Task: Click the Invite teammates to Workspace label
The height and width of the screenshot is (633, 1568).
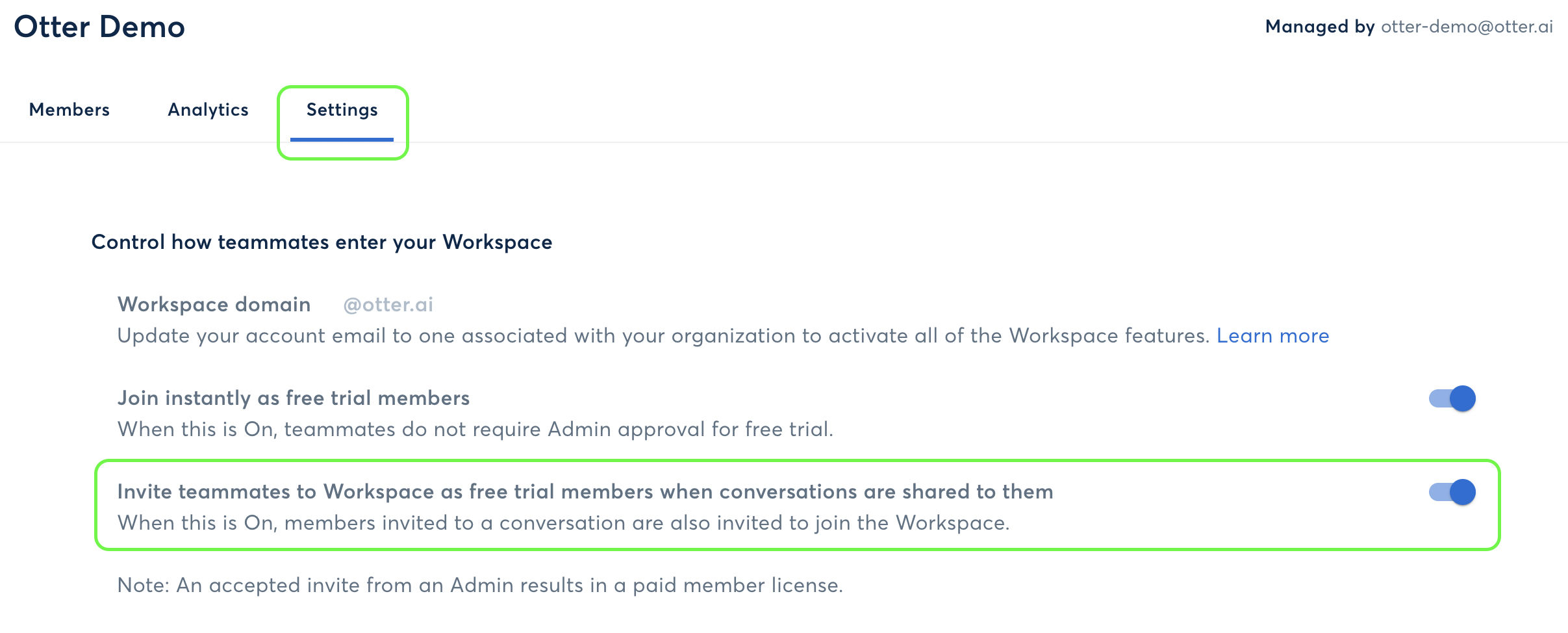Action: tap(585, 492)
